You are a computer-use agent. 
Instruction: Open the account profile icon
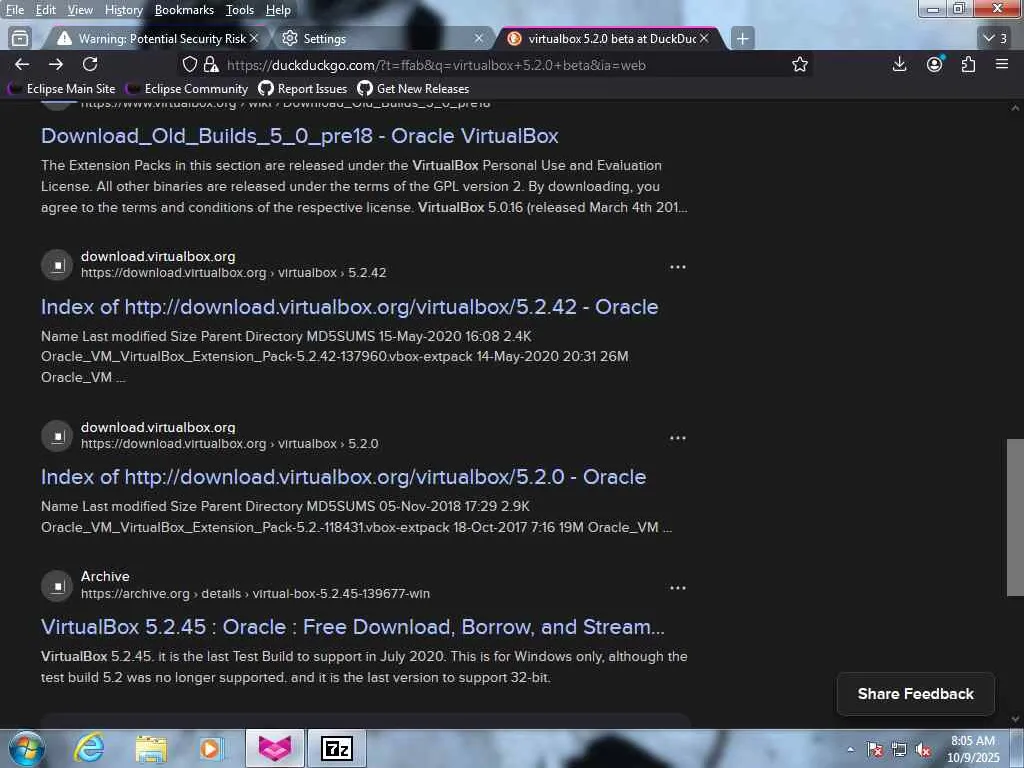click(x=935, y=64)
